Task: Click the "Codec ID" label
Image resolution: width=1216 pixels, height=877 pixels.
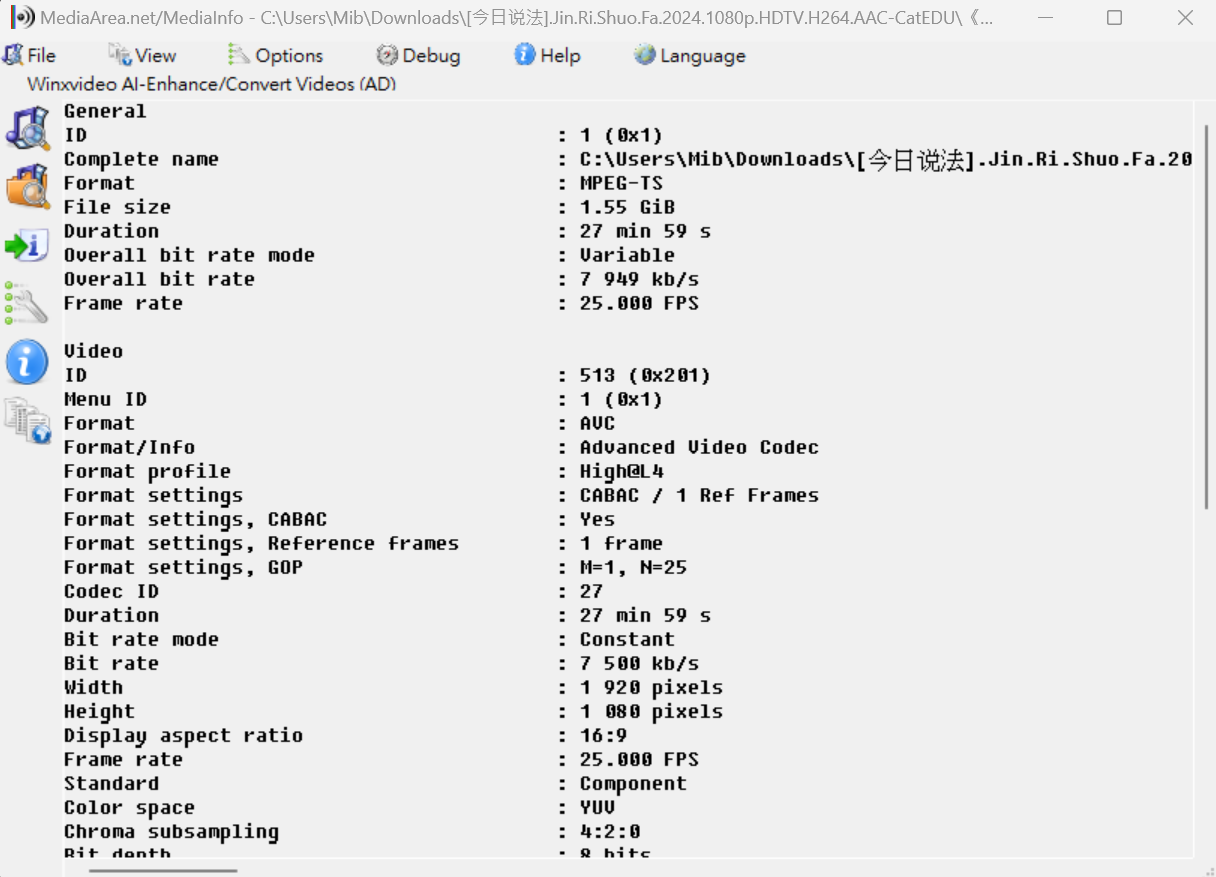Action: [111, 591]
